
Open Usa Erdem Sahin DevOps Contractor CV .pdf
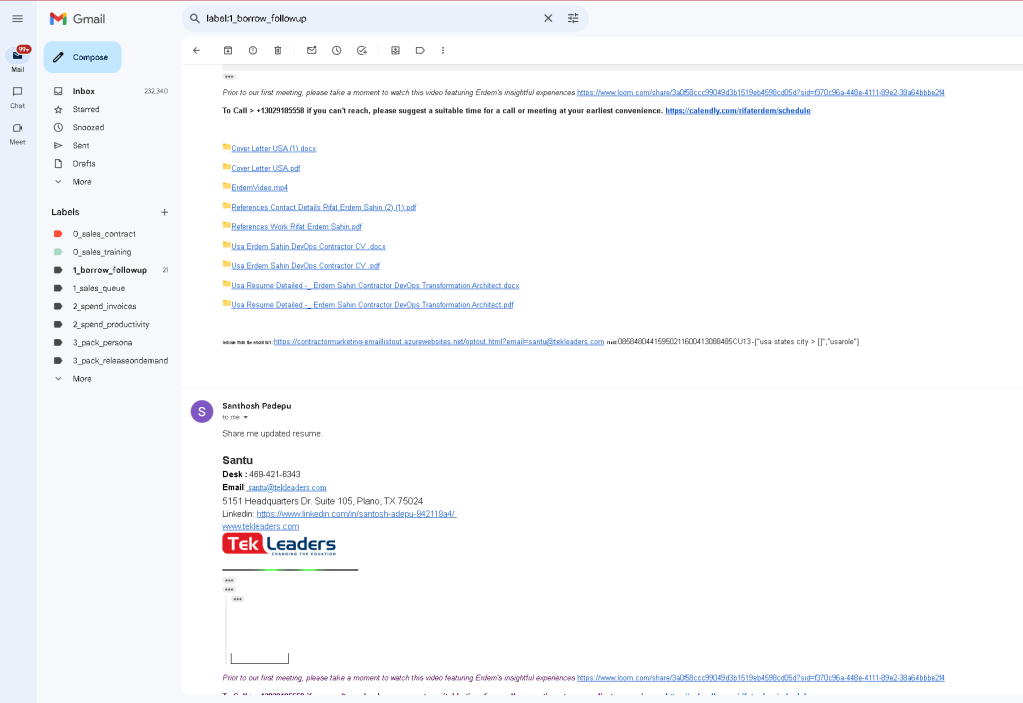coord(305,266)
